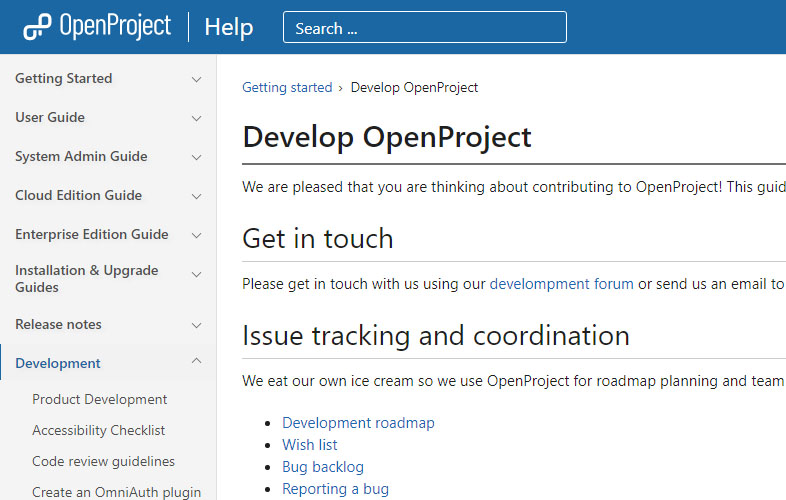Screen dimensions: 786x500
Task: Expand Enterprise Edition Guide chevron
Action: [197, 235]
